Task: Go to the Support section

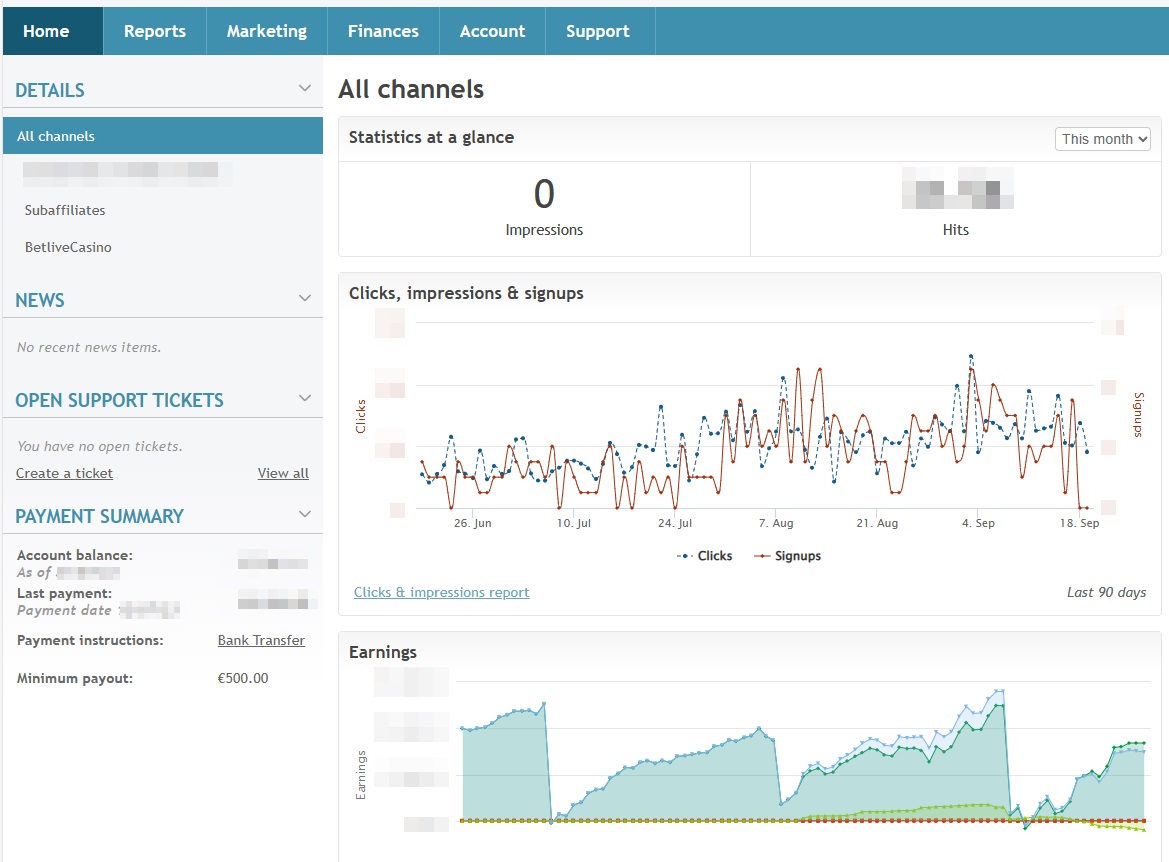Action: click(x=598, y=31)
